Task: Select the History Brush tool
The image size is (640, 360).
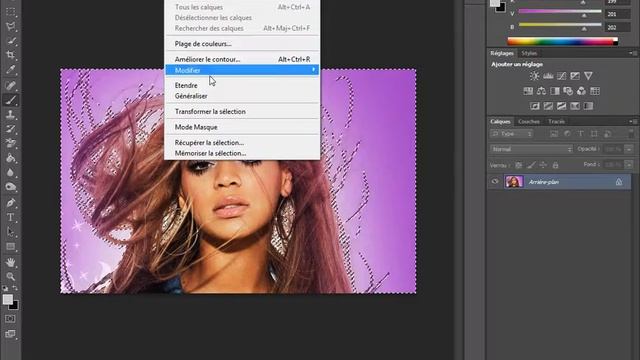Action: click(11, 129)
